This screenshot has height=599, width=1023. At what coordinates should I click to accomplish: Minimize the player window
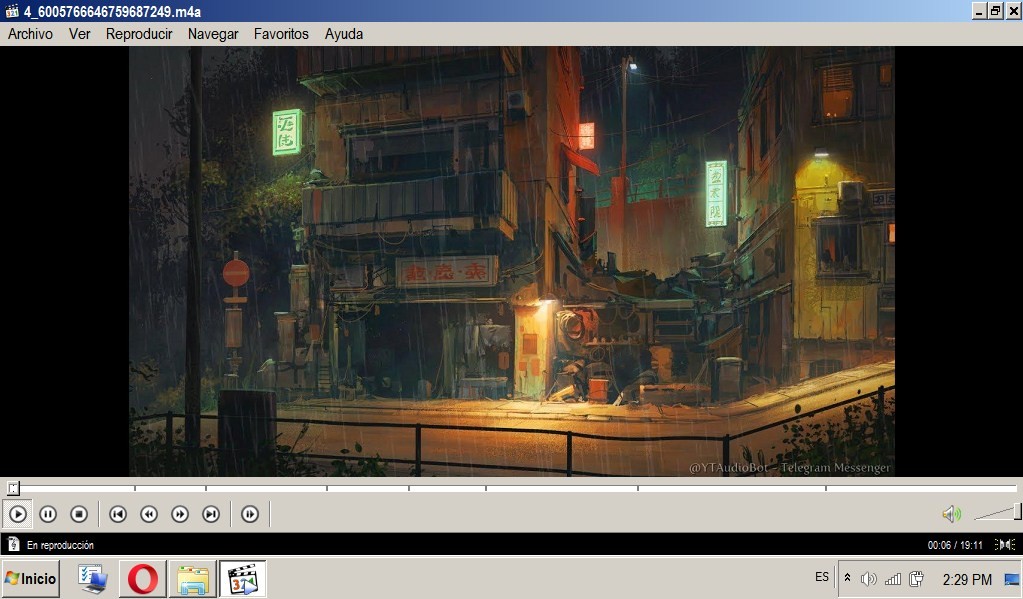[x=979, y=10]
